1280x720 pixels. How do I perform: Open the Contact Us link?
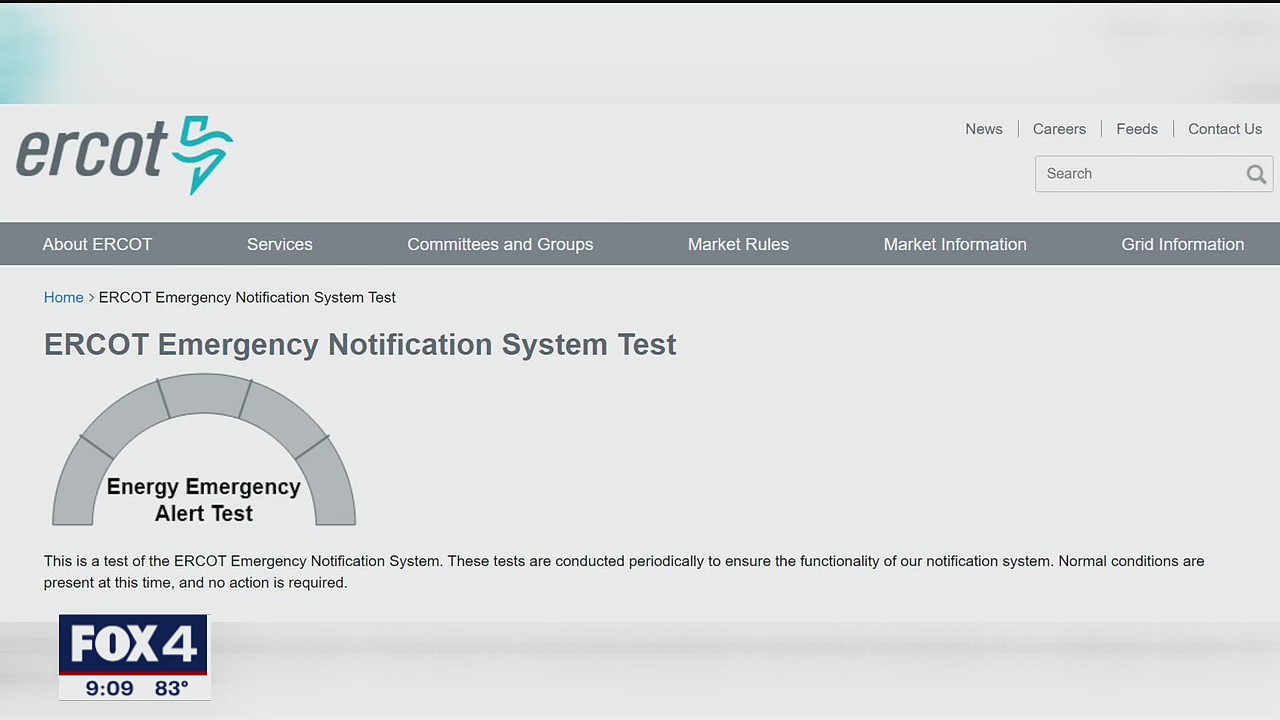(1225, 129)
